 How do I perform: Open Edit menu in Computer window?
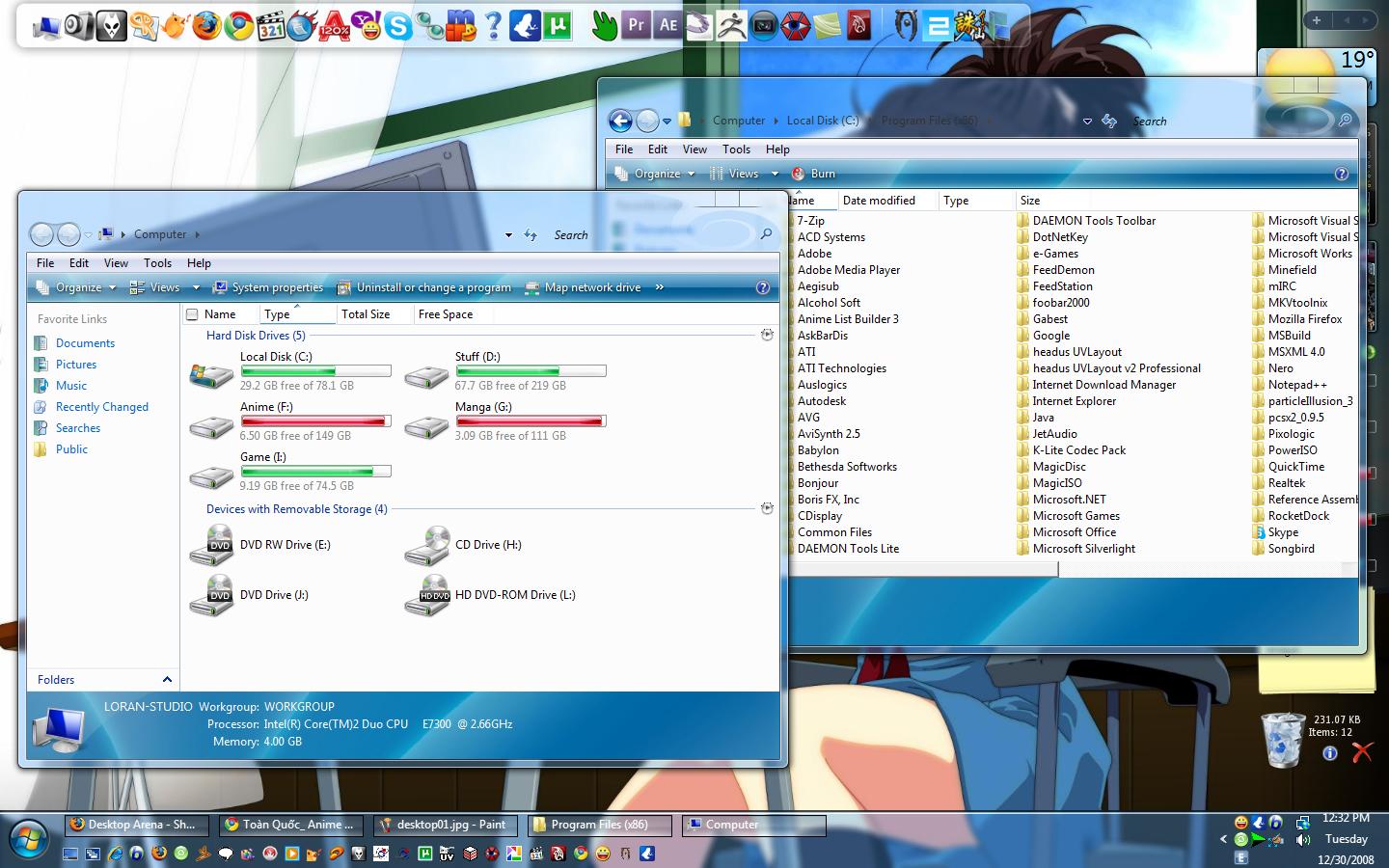coord(79,263)
